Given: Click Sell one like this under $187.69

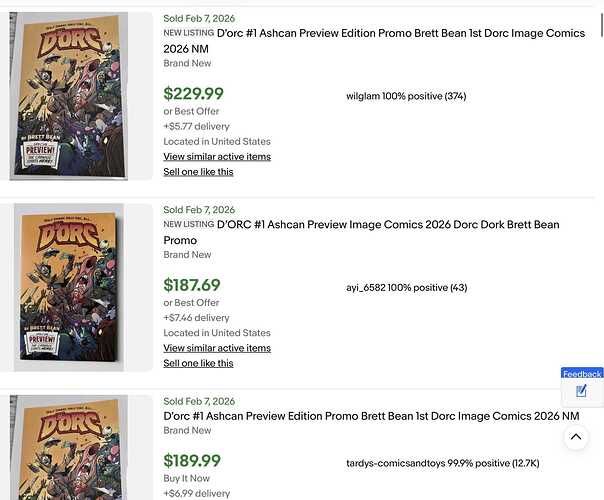Looking at the screenshot, I should pos(198,363).
